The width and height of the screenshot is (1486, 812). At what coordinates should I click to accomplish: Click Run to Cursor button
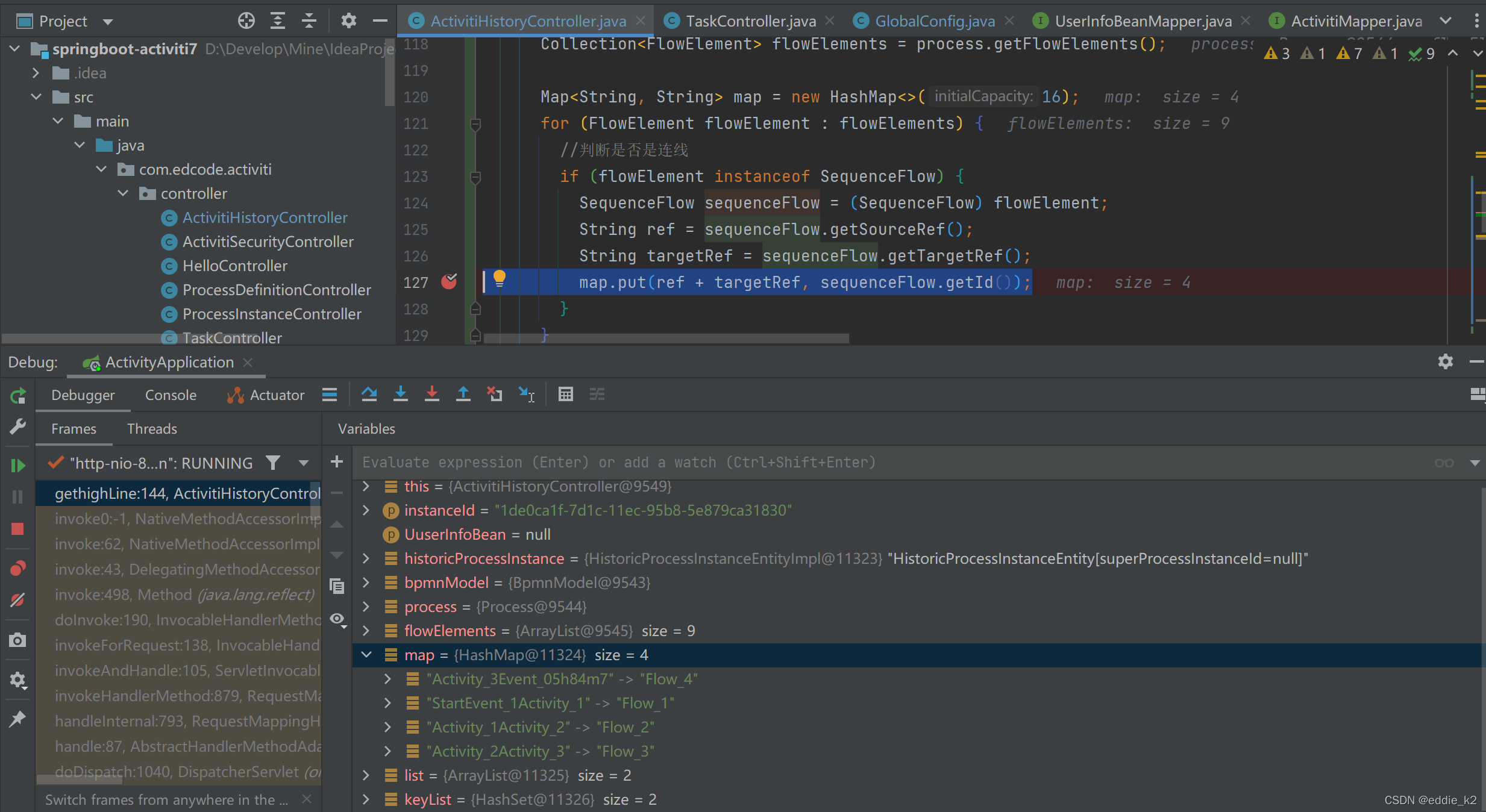pyautogui.click(x=527, y=395)
